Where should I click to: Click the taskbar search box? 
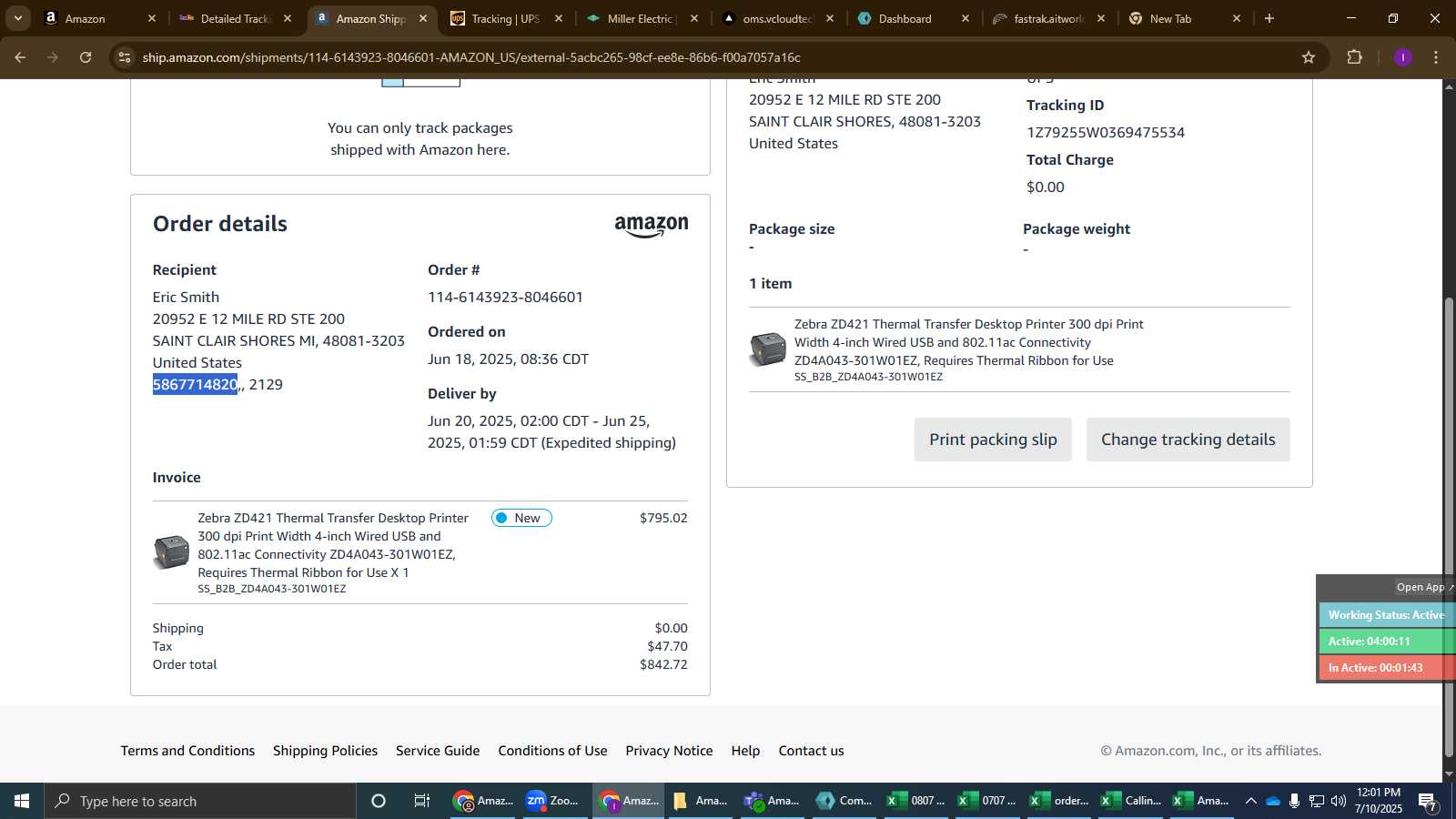pyautogui.click(x=200, y=801)
